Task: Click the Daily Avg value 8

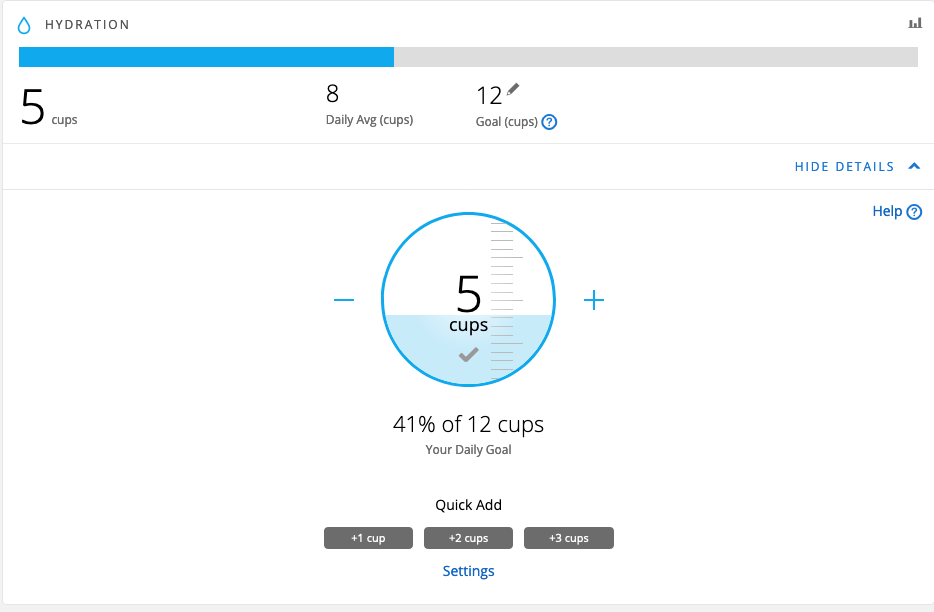Action: (332, 94)
